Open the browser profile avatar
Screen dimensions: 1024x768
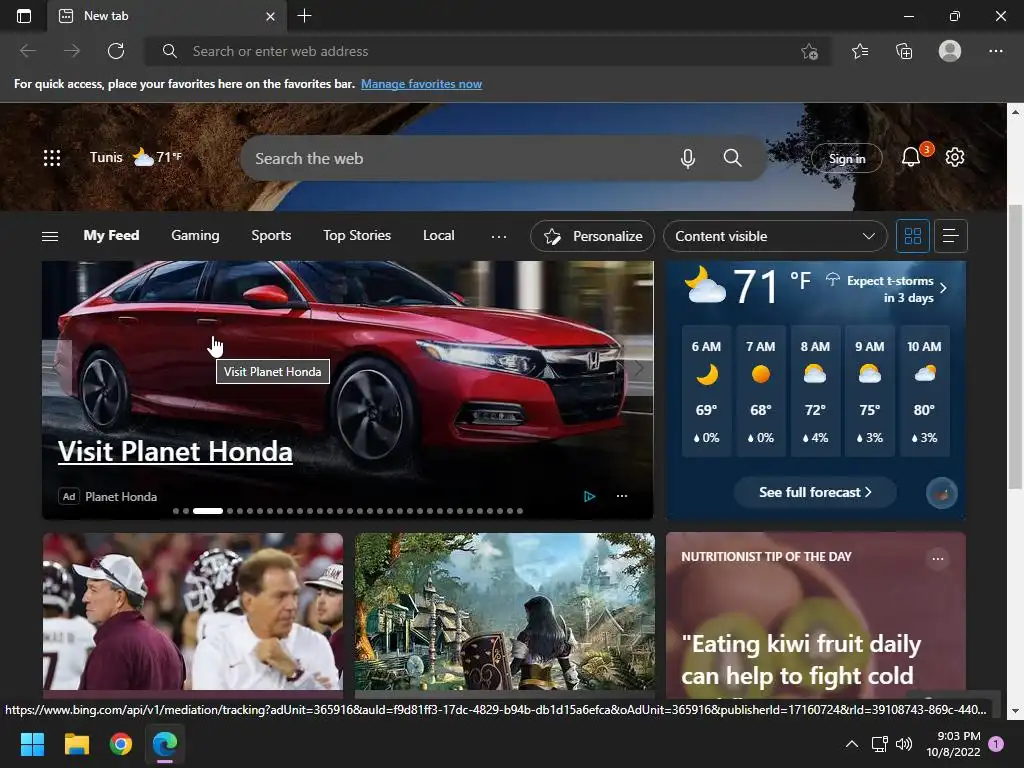click(950, 51)
